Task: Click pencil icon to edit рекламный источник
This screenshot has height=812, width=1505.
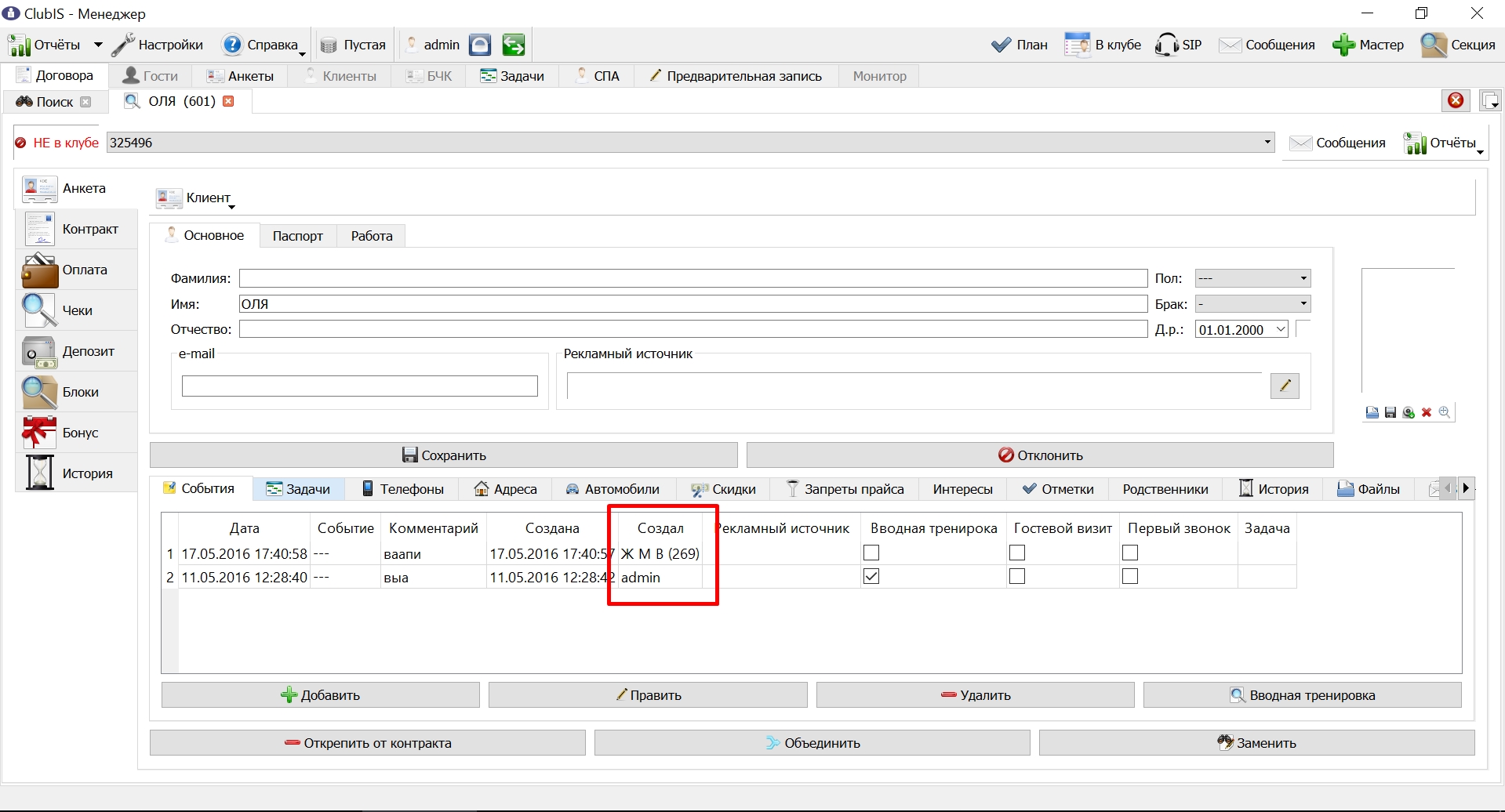Action: click(x=1285, y=386)
